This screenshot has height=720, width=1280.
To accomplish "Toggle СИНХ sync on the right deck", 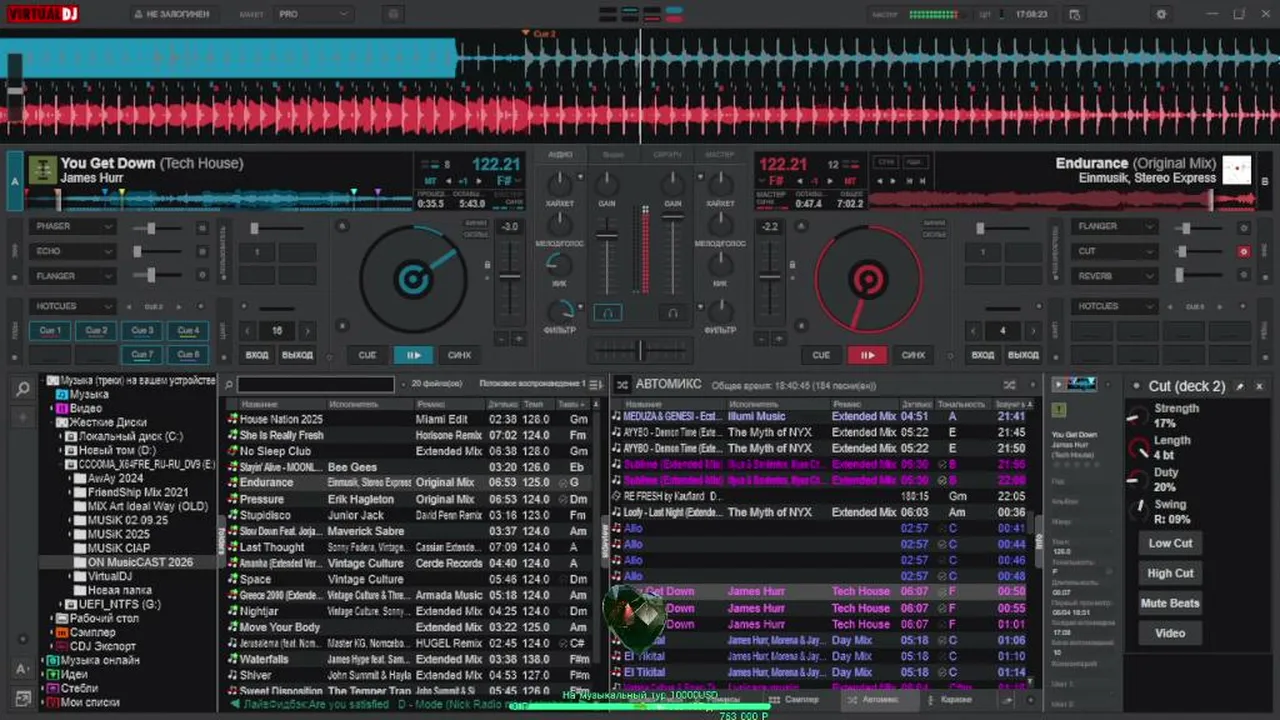I will click(x=913, y=355).
